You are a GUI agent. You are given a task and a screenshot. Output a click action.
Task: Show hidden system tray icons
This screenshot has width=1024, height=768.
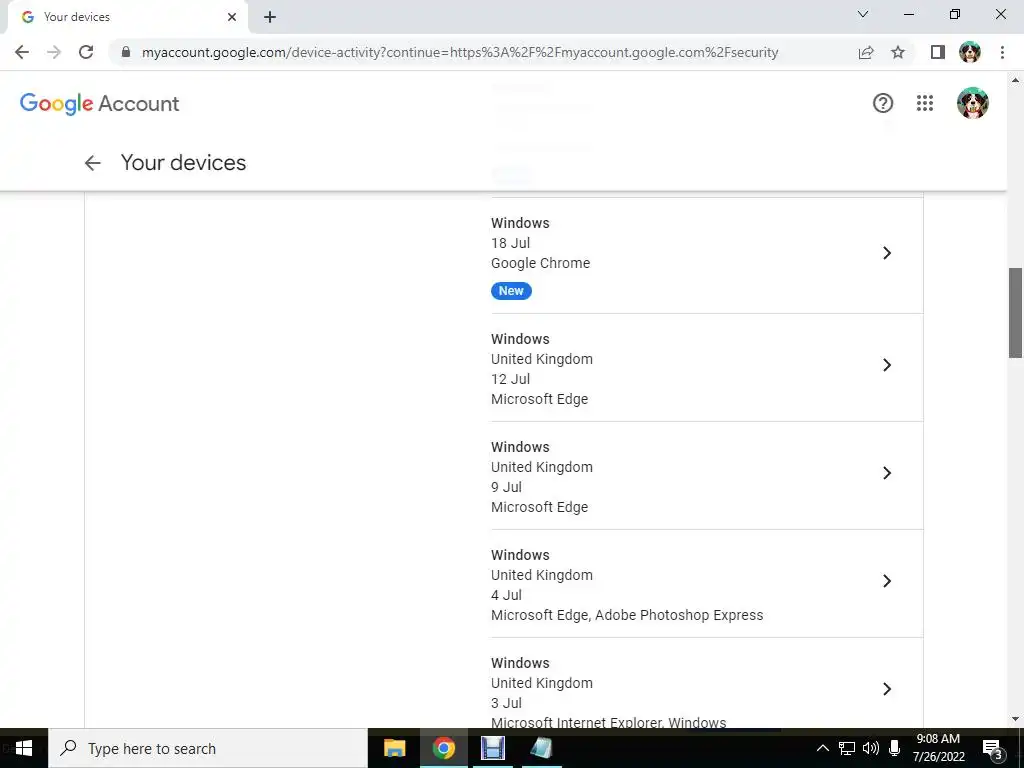click(x=823, y=748)
